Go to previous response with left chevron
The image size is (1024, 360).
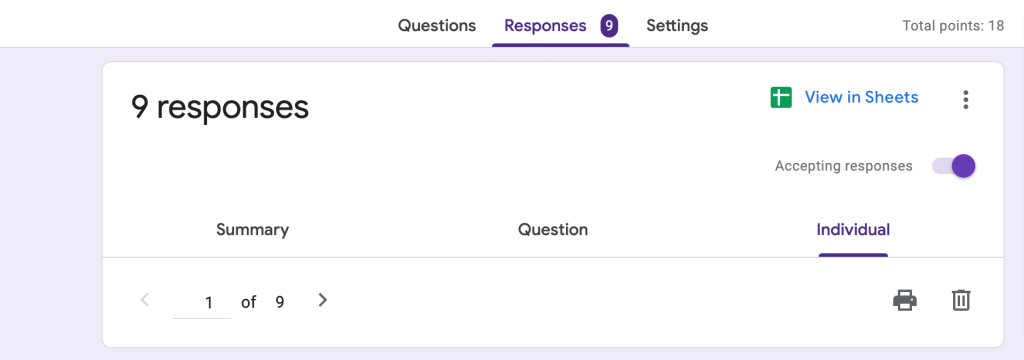145,300
